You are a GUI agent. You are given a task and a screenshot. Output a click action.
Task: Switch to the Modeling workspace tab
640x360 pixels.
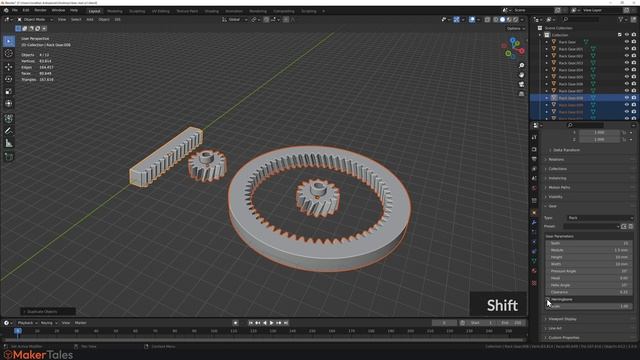click(115, 11)
